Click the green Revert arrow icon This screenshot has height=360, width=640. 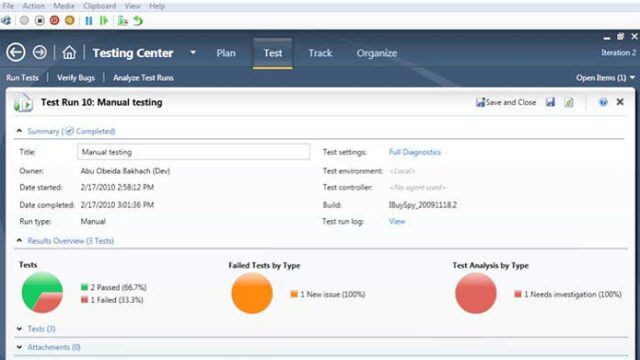138,21
